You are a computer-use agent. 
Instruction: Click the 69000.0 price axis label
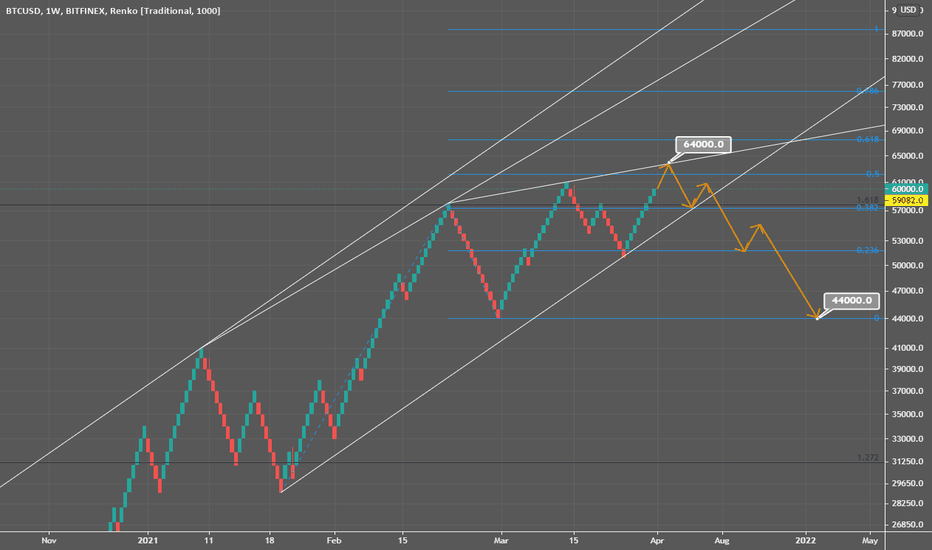click(x=908, y=130)
